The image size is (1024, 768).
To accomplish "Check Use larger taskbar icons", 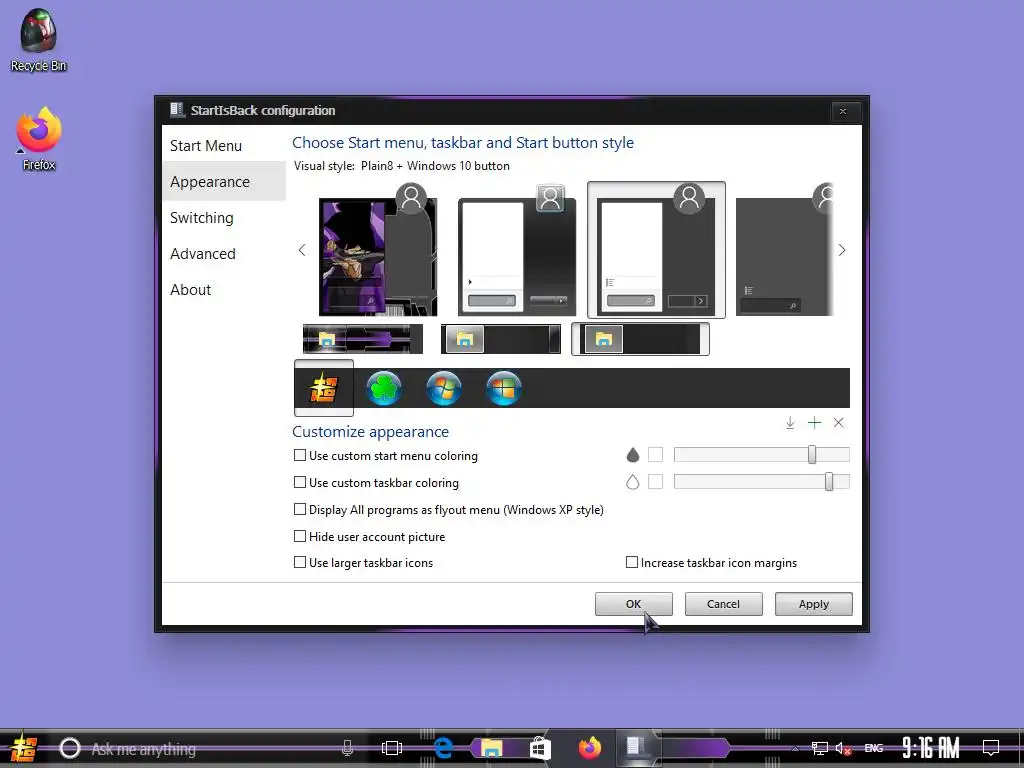I will coord(300,562).
